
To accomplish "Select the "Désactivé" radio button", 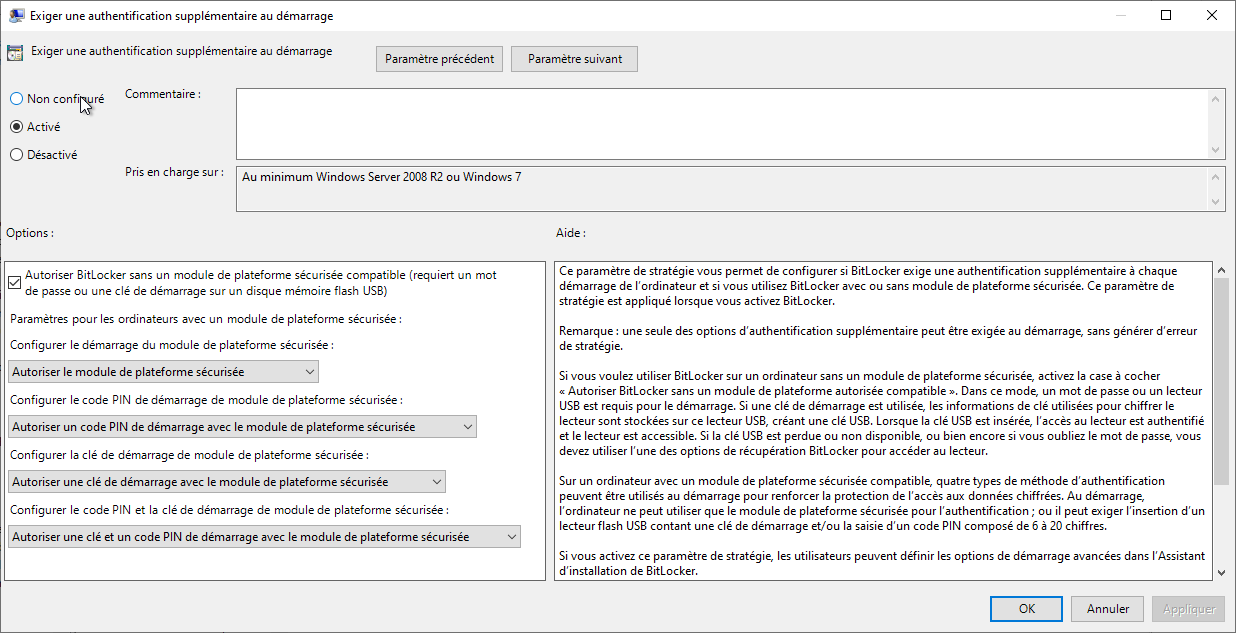I will [16, 155].
